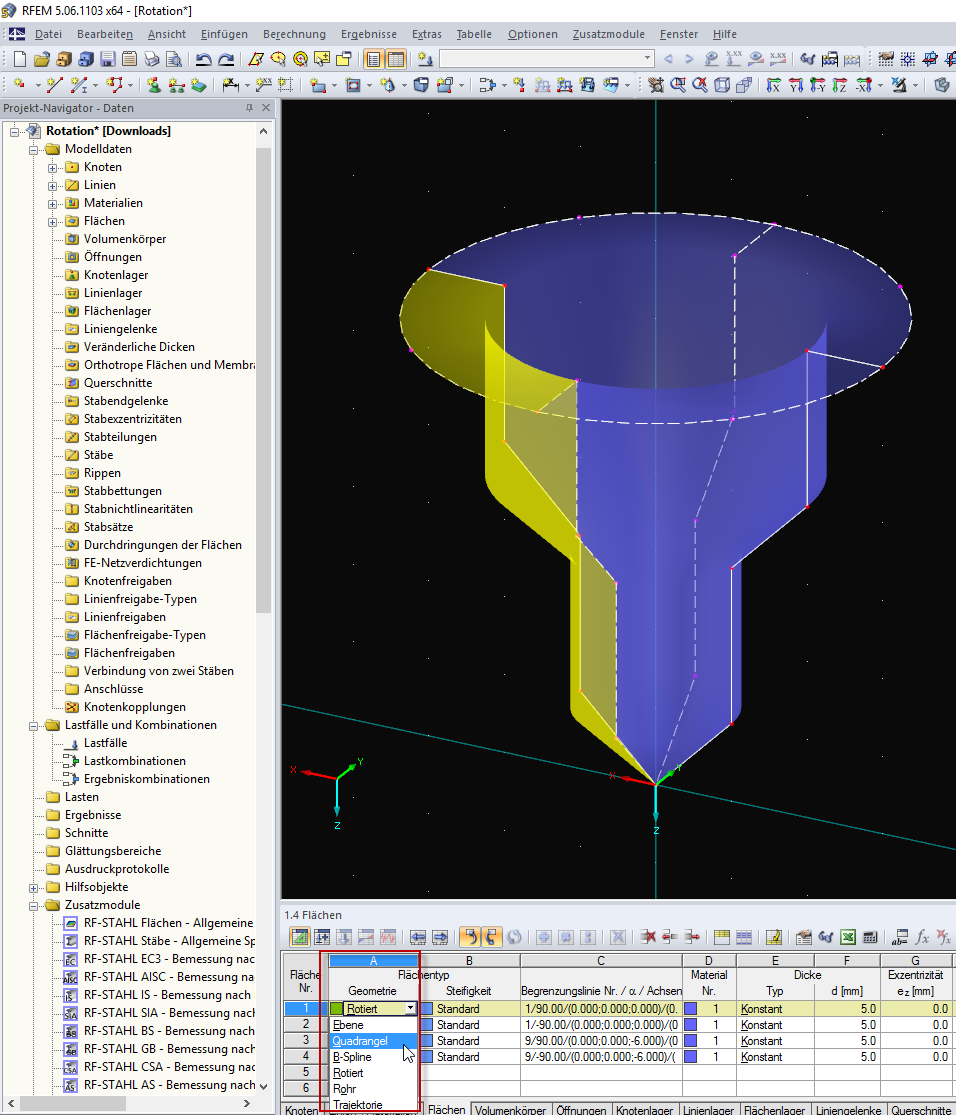Click blue material swatch in row 1
956x1115 pixels.
point(690,1008)
